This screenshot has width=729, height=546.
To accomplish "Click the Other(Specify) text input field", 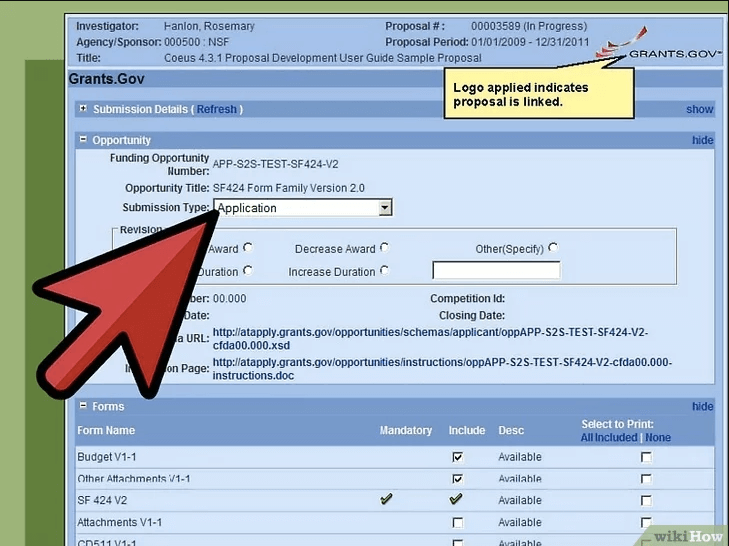I will (496, 270).
